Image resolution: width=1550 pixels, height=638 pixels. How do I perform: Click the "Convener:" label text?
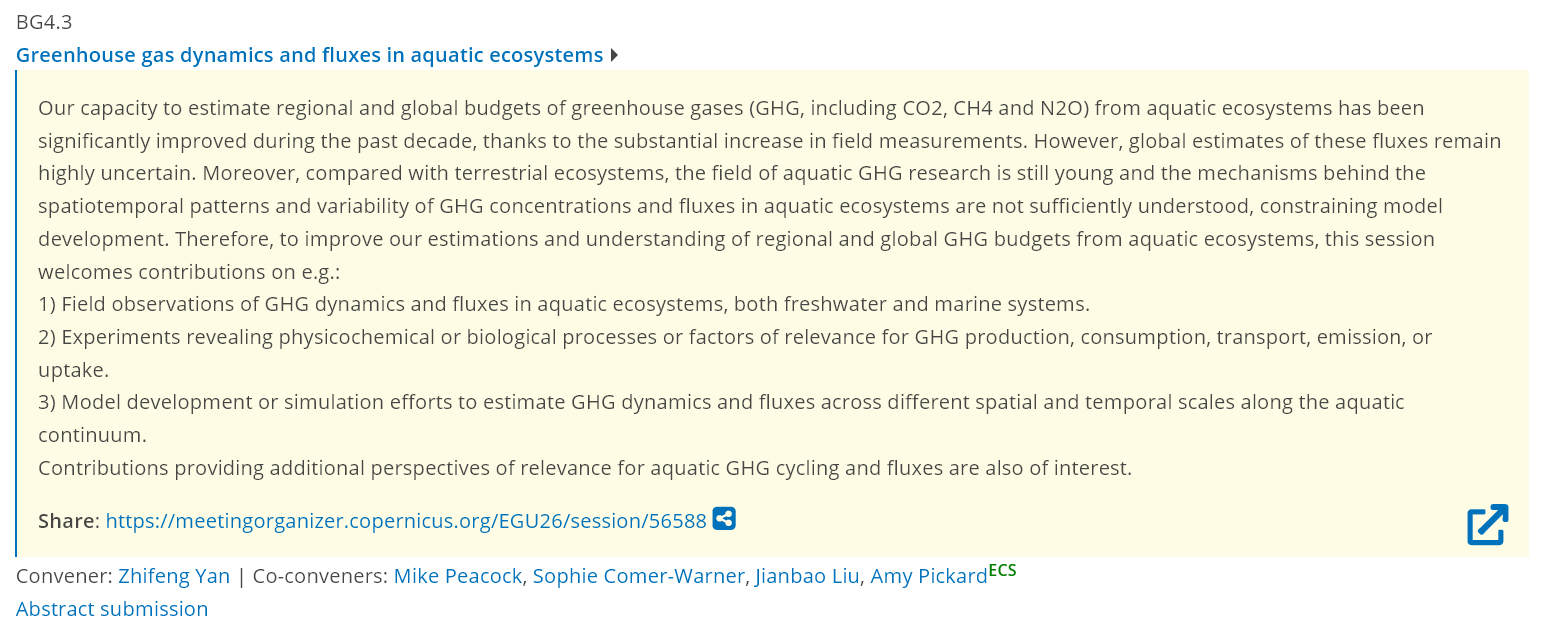pos(63,576)
